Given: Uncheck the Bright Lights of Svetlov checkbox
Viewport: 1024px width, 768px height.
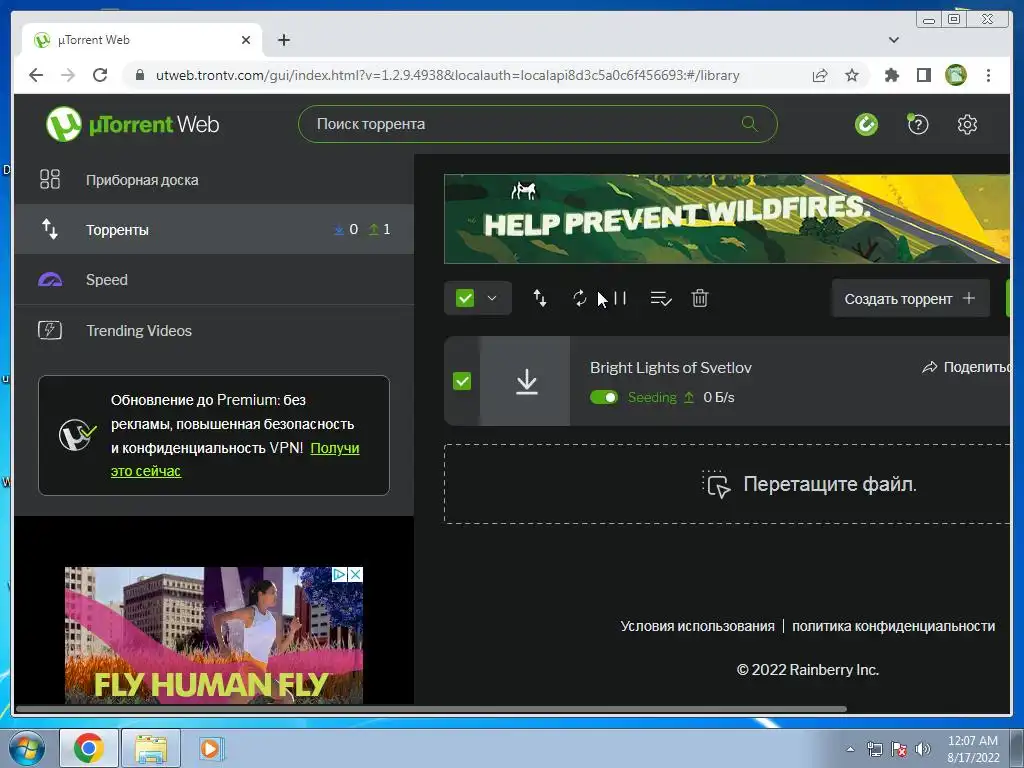Looking at the screenshot, I should tap(462, 381).
